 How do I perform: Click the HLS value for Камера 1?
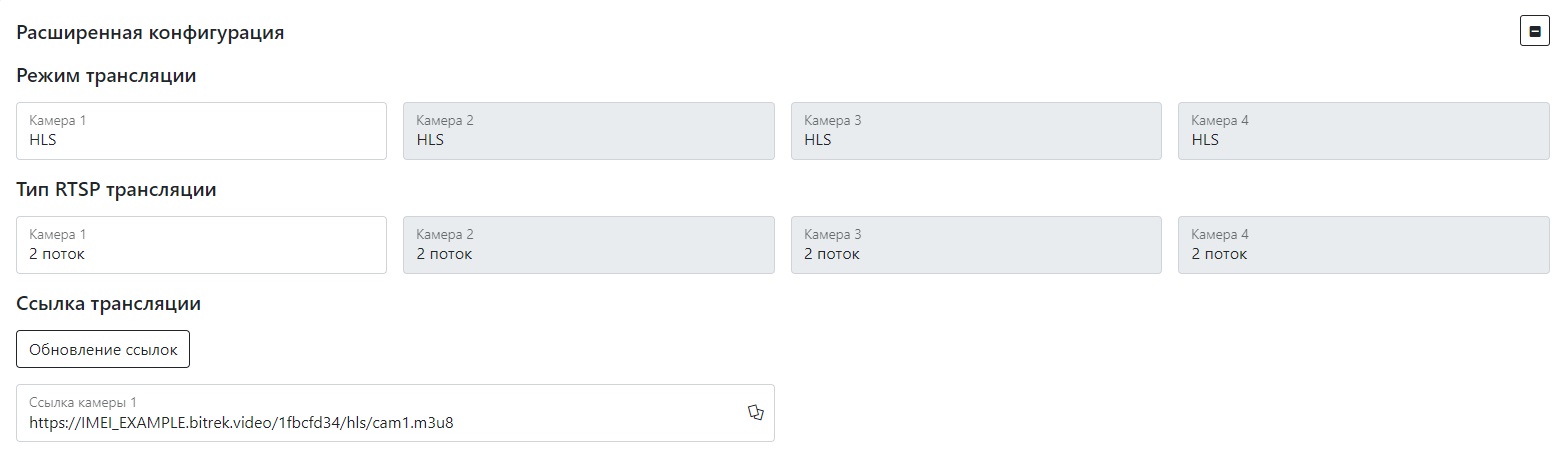[x=43, y=140]
